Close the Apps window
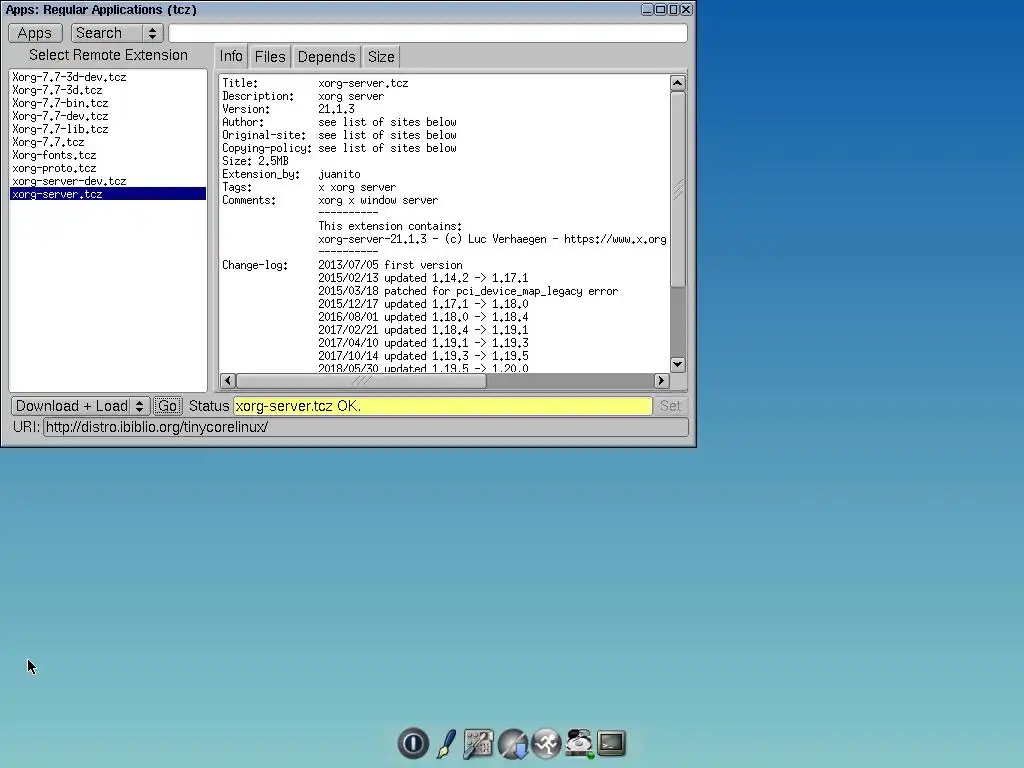 click(686, 9)
